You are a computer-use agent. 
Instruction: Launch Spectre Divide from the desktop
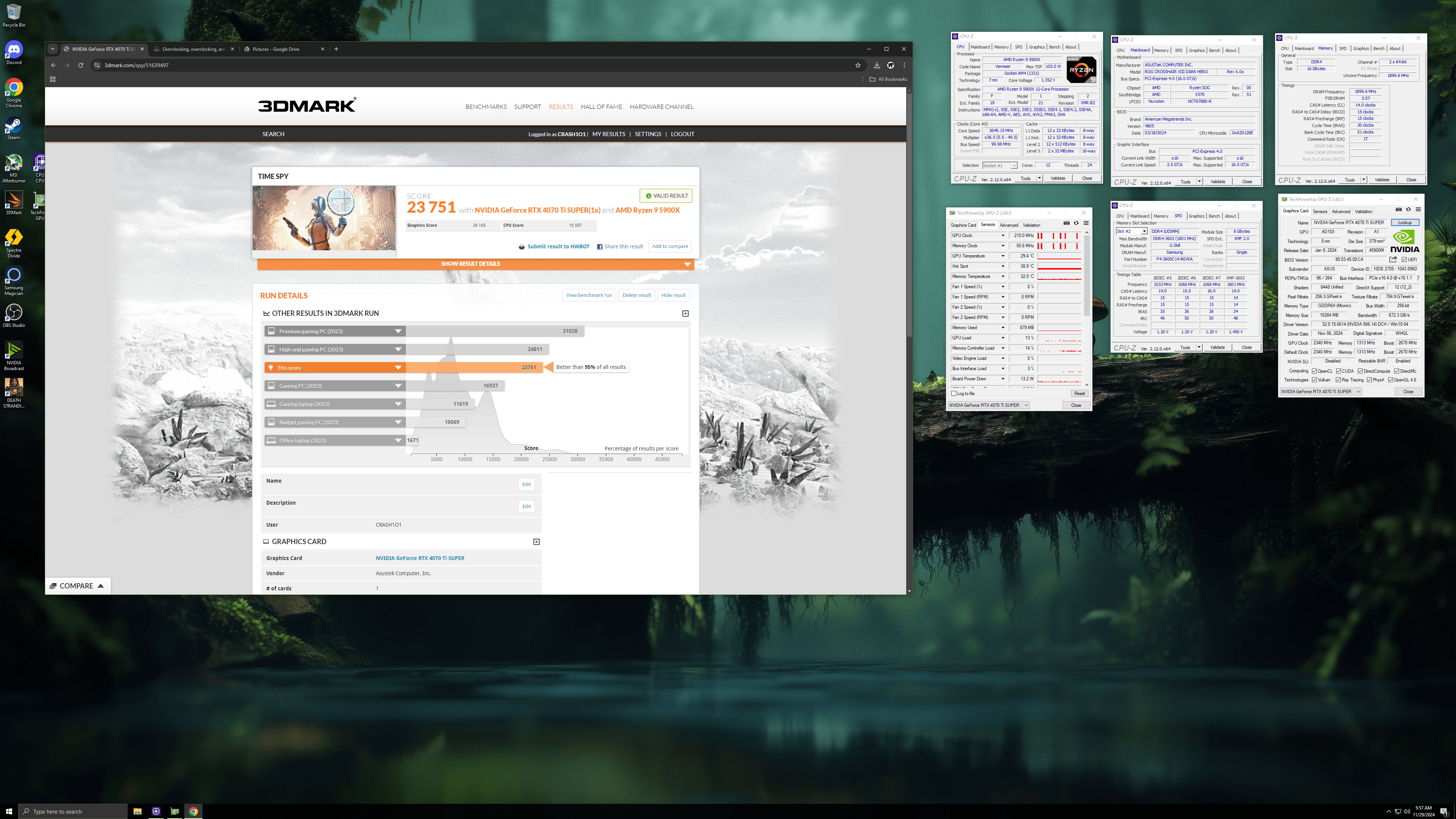14,243
